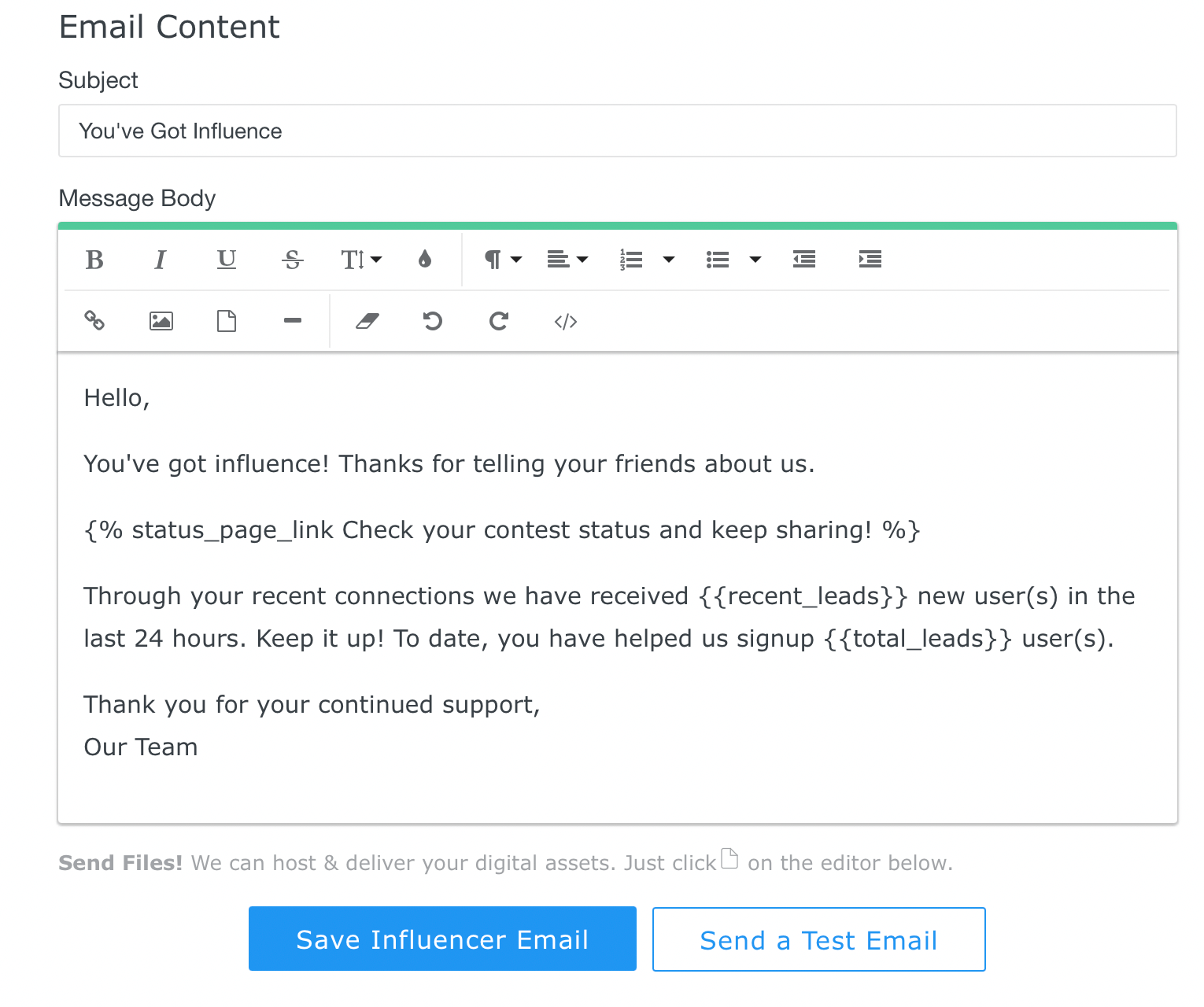Viewport: 1204px width, 1007px height.
Task: Insert a horizontal line
Action: pos(293,321)
